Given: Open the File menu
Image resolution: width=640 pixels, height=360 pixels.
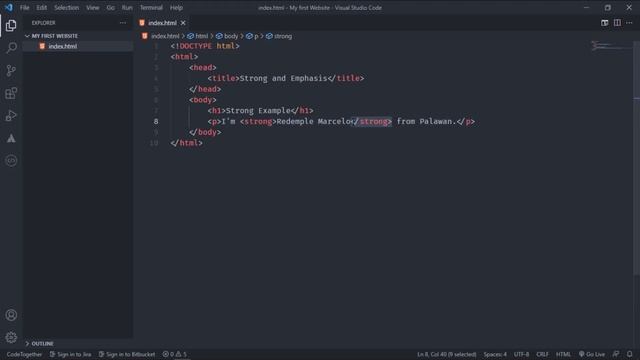Looking at the screenshot, I should (x=24, y=7).
